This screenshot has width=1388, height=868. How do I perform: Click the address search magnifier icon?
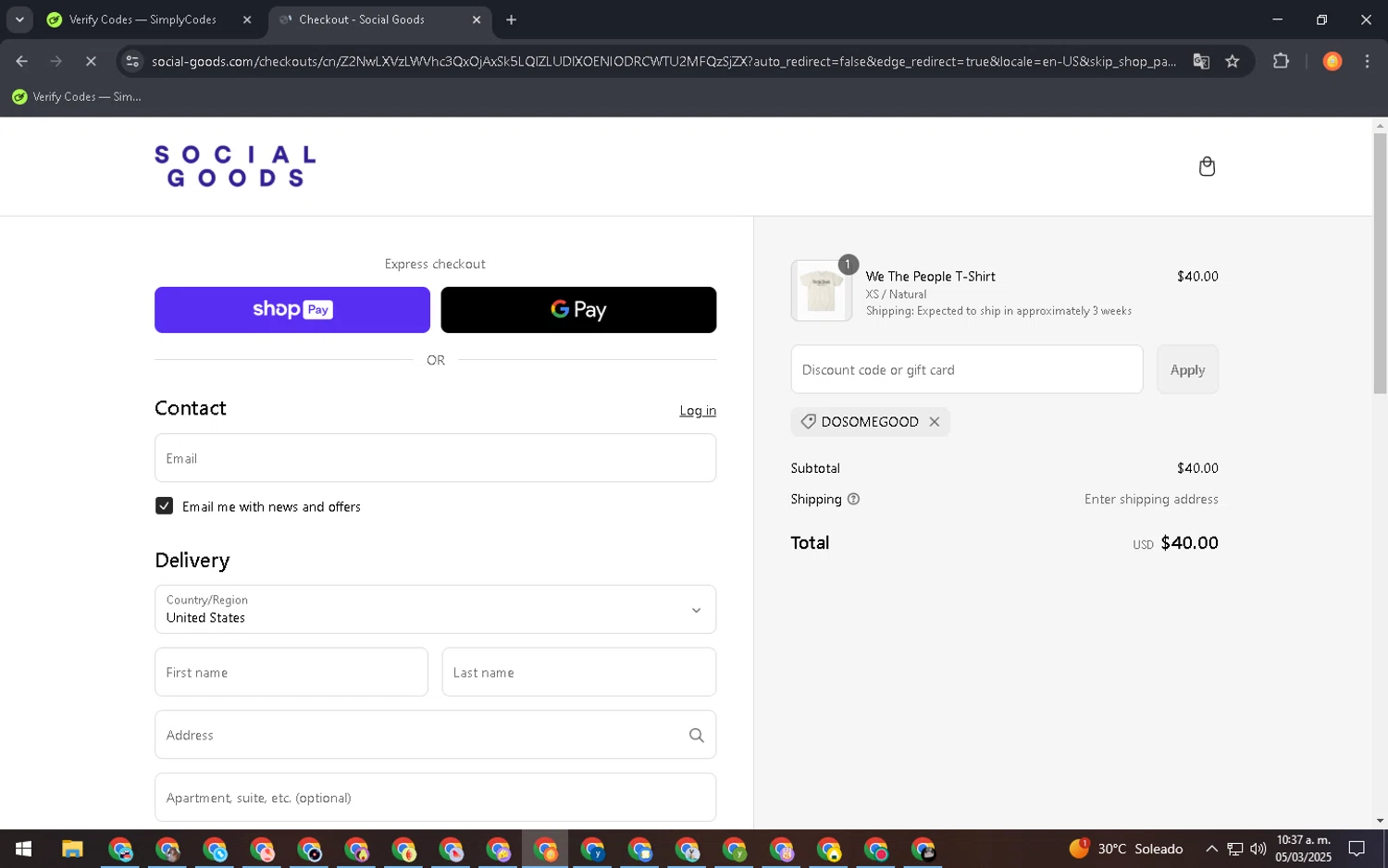coord(696,735)
